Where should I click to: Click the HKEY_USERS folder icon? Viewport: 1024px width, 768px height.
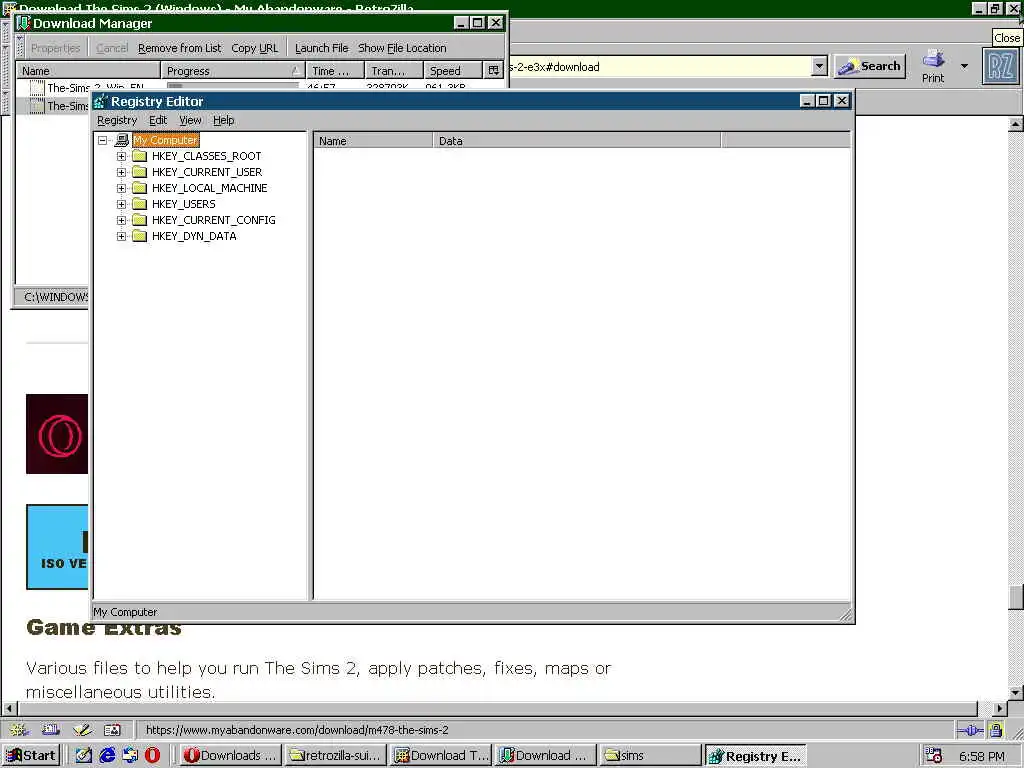[x=139, y=204]
